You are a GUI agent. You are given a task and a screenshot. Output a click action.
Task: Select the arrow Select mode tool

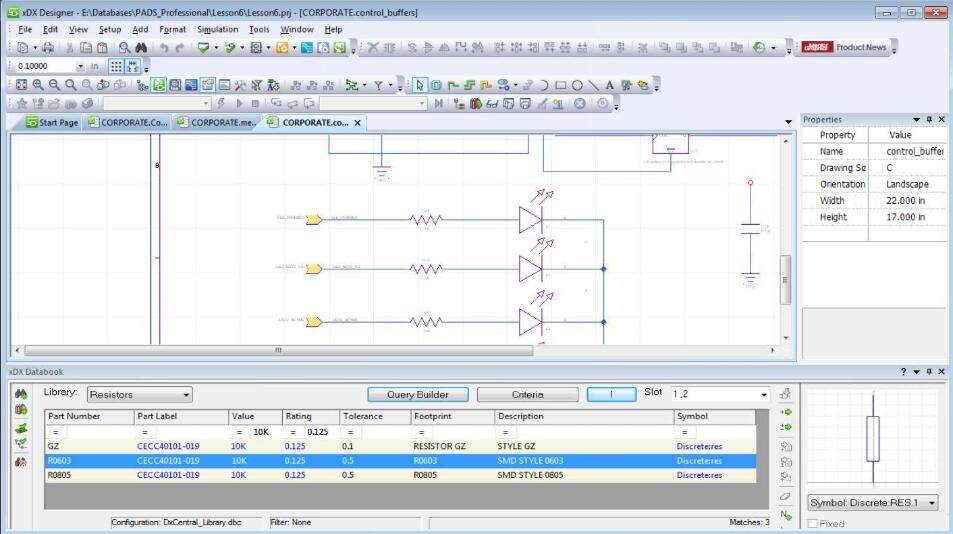[x=419, y=85]
